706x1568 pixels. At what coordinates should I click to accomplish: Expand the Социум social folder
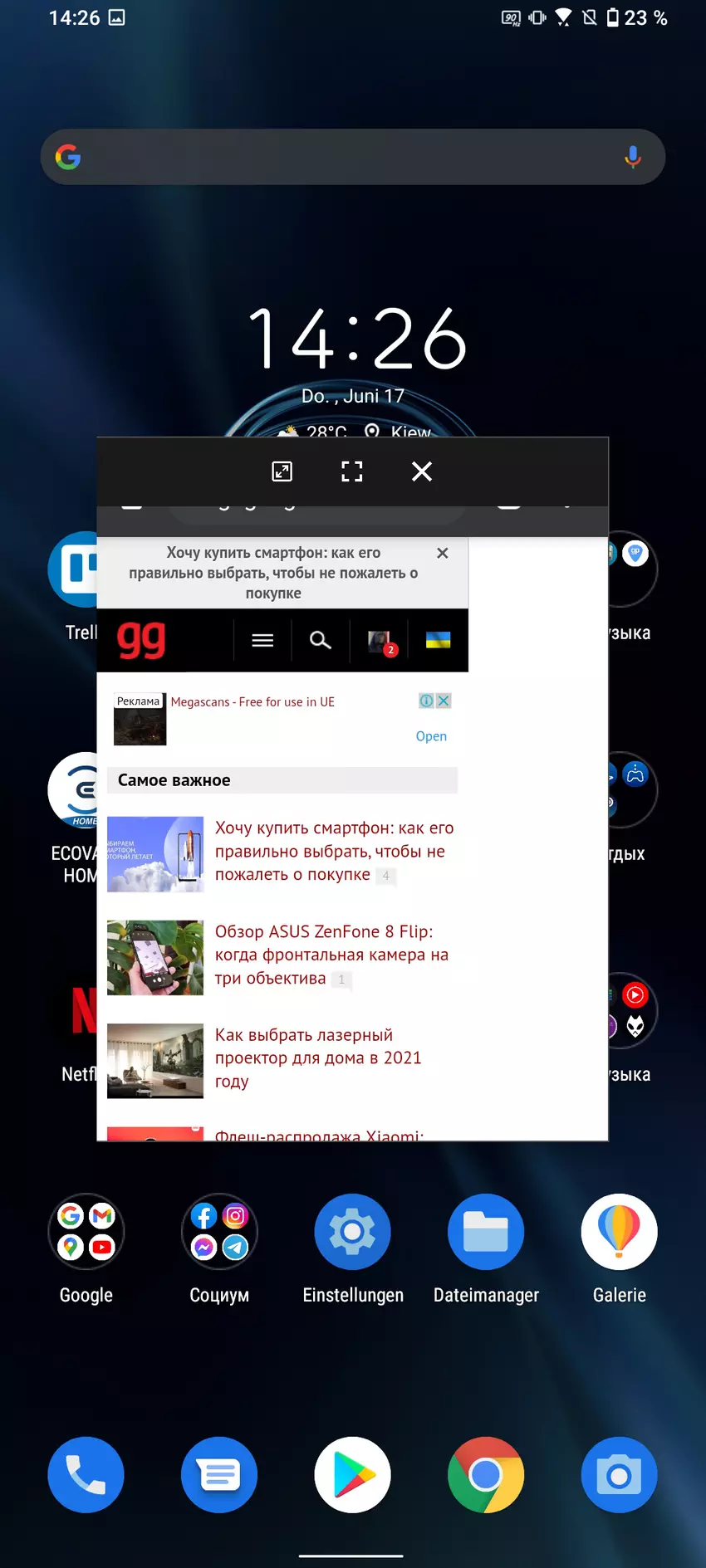click(219, 1232)
